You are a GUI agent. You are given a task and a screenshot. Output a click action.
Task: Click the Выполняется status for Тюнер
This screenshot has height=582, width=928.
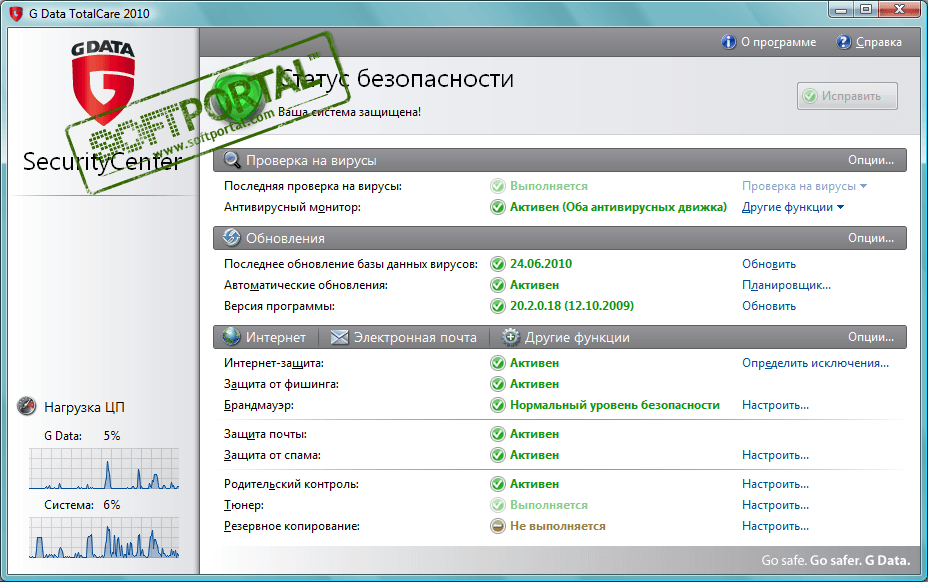[549, 505]
